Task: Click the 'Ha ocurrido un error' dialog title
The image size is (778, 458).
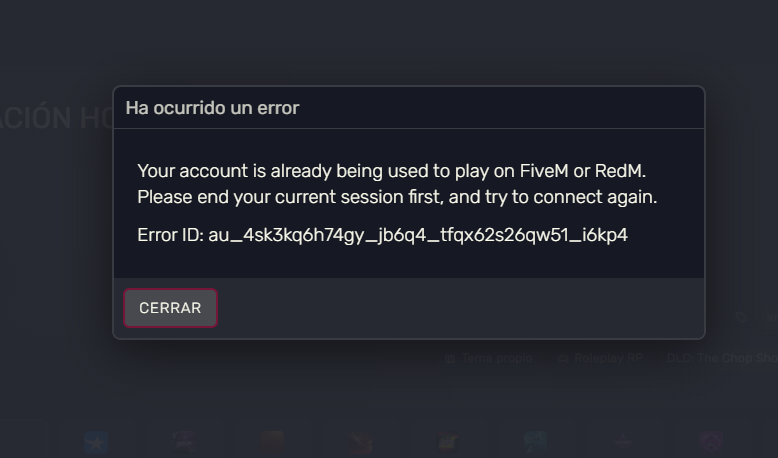Action: [212, 108]
